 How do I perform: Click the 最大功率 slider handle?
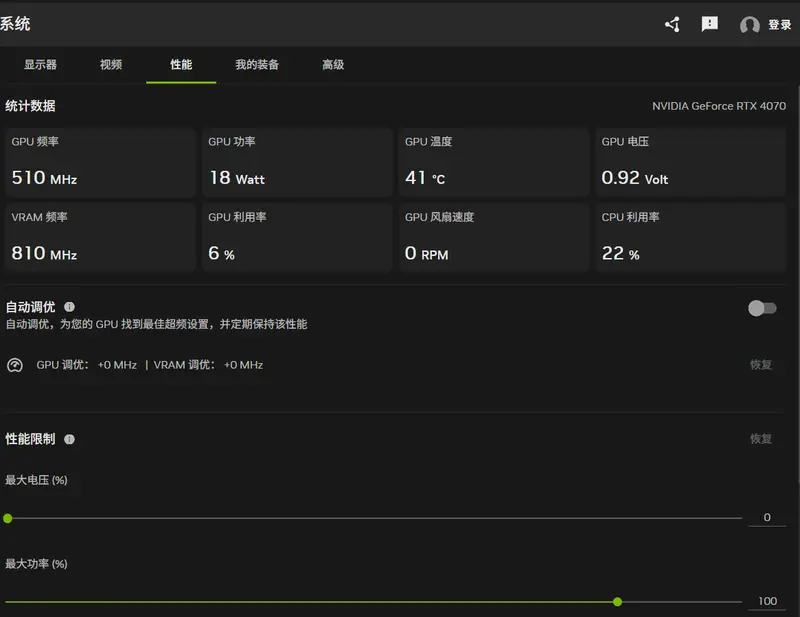(x=617, y=602)
